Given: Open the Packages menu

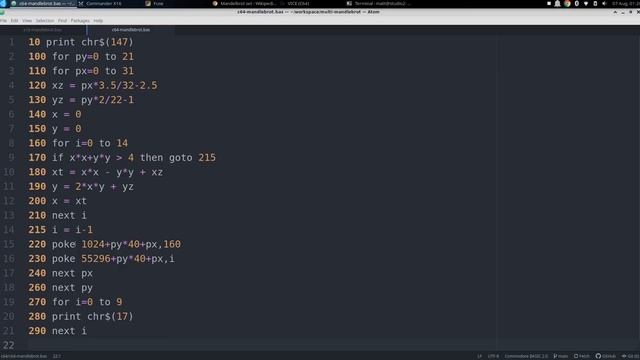Looking at the screenshot, I should pos(80,20).
